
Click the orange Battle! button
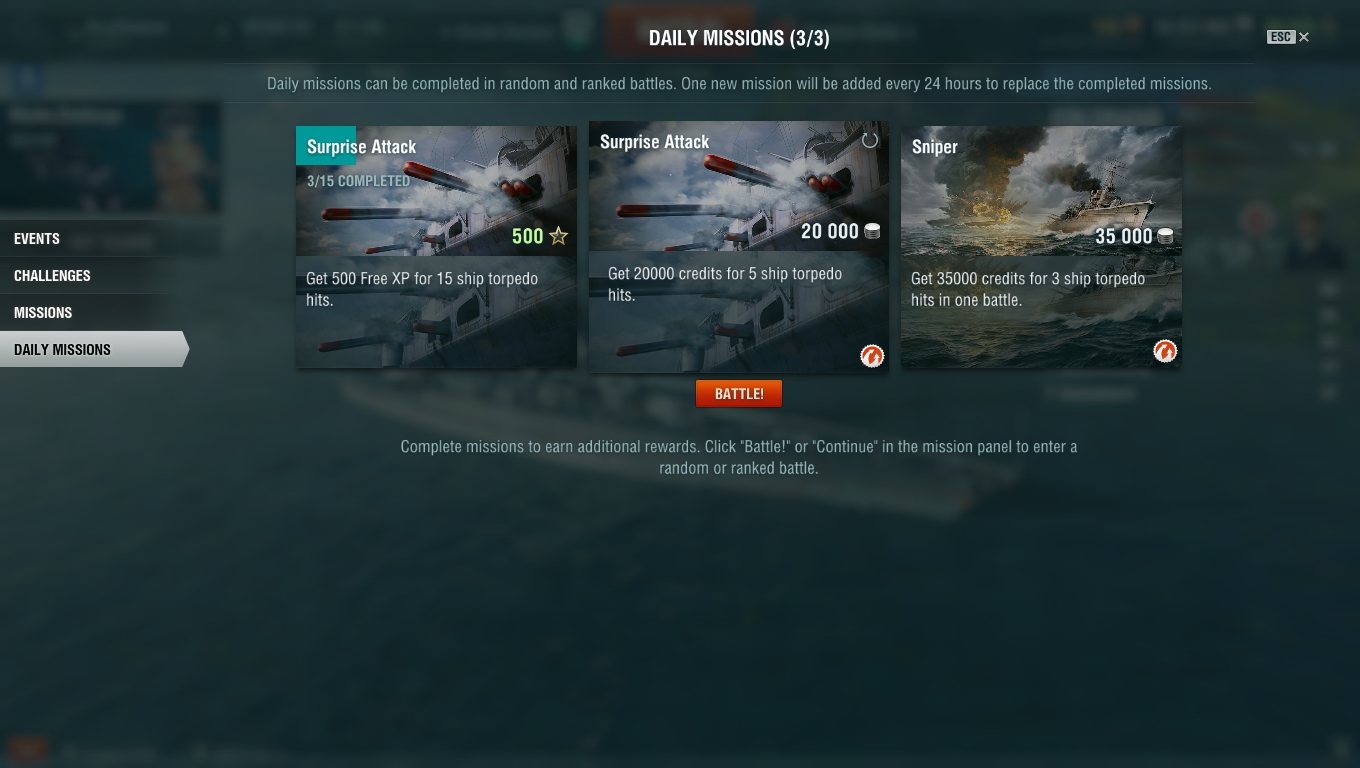[x=739, y=394]
